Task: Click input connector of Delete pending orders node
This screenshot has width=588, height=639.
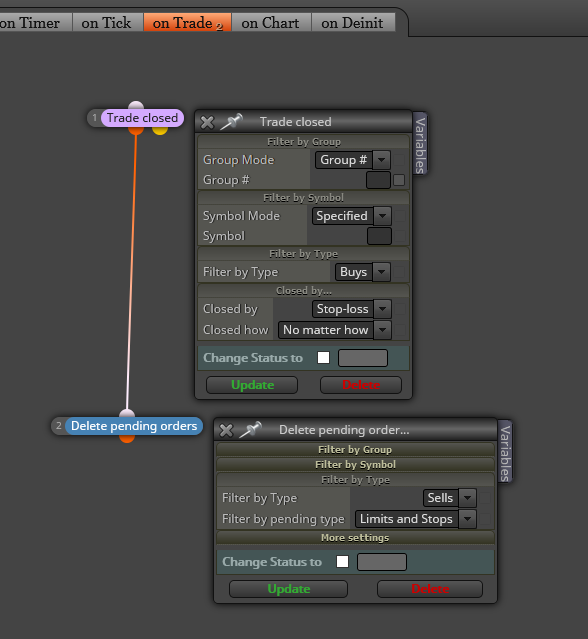Action: (127, 414)
